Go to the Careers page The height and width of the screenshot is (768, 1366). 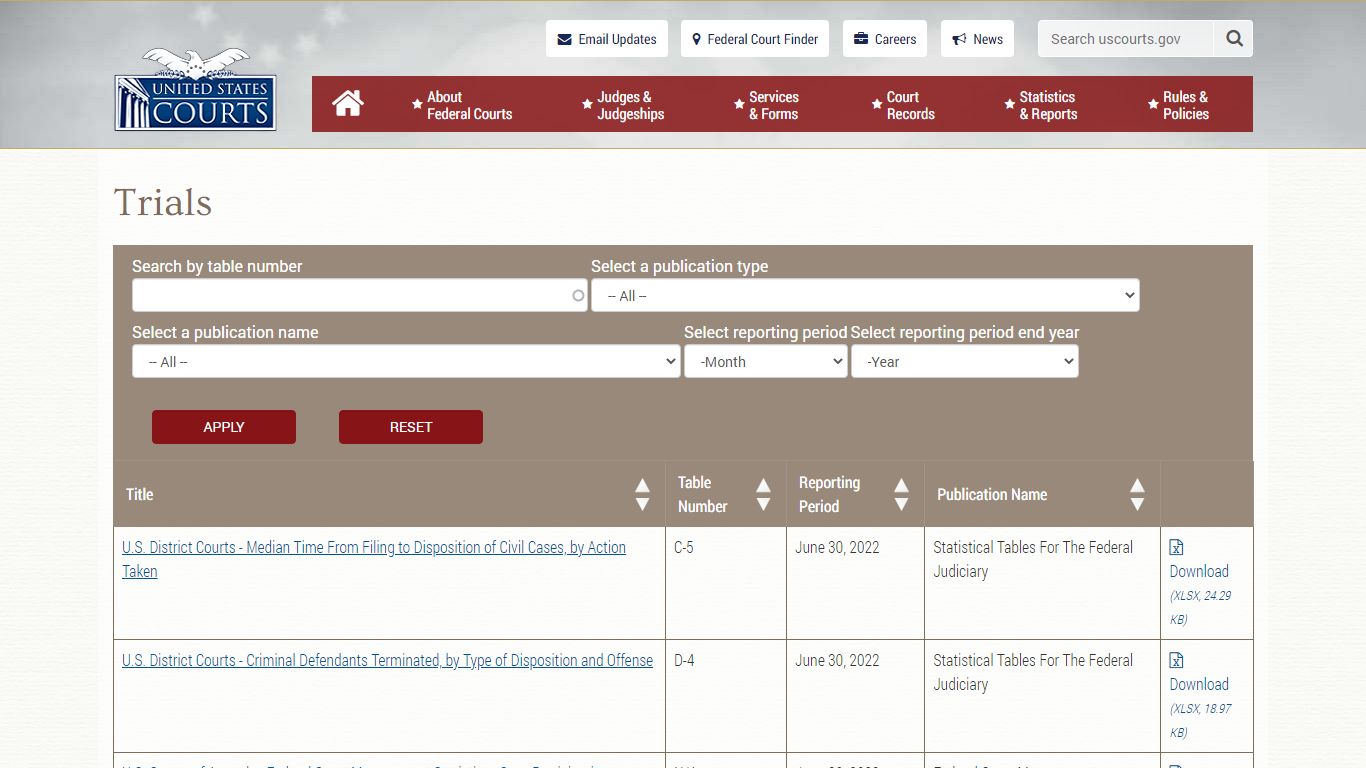(x=885, y=39)
